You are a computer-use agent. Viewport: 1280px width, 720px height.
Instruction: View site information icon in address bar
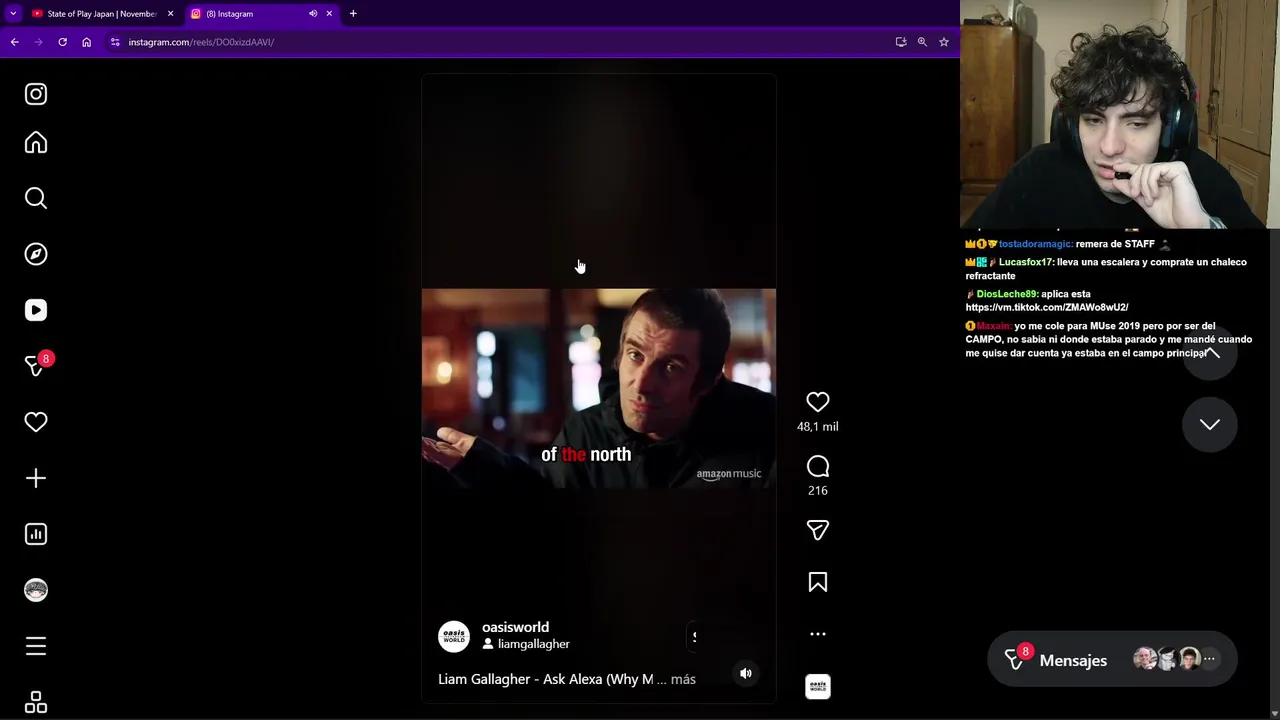[115, 42]
